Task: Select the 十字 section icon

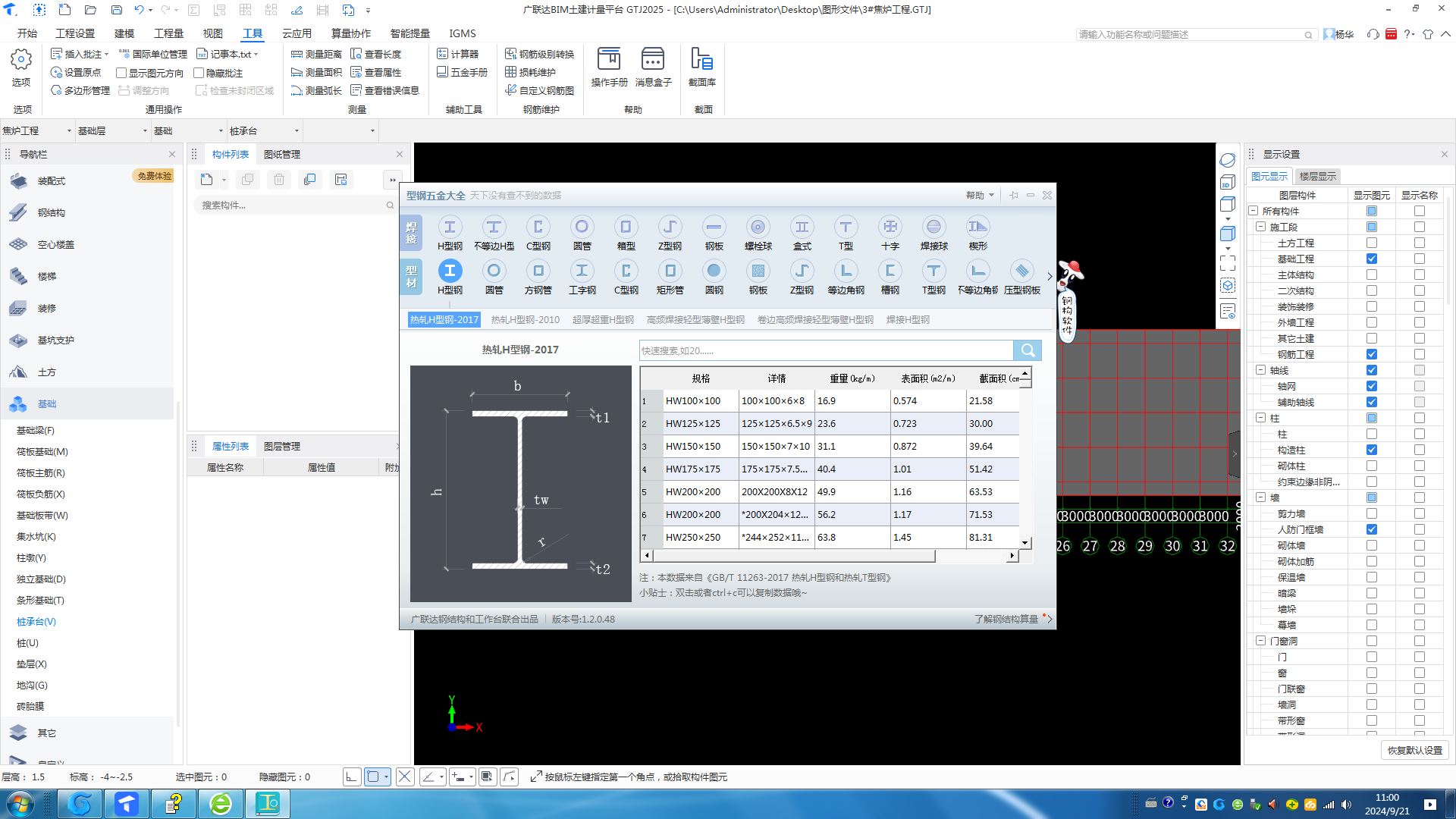Action: coord(890,233)
